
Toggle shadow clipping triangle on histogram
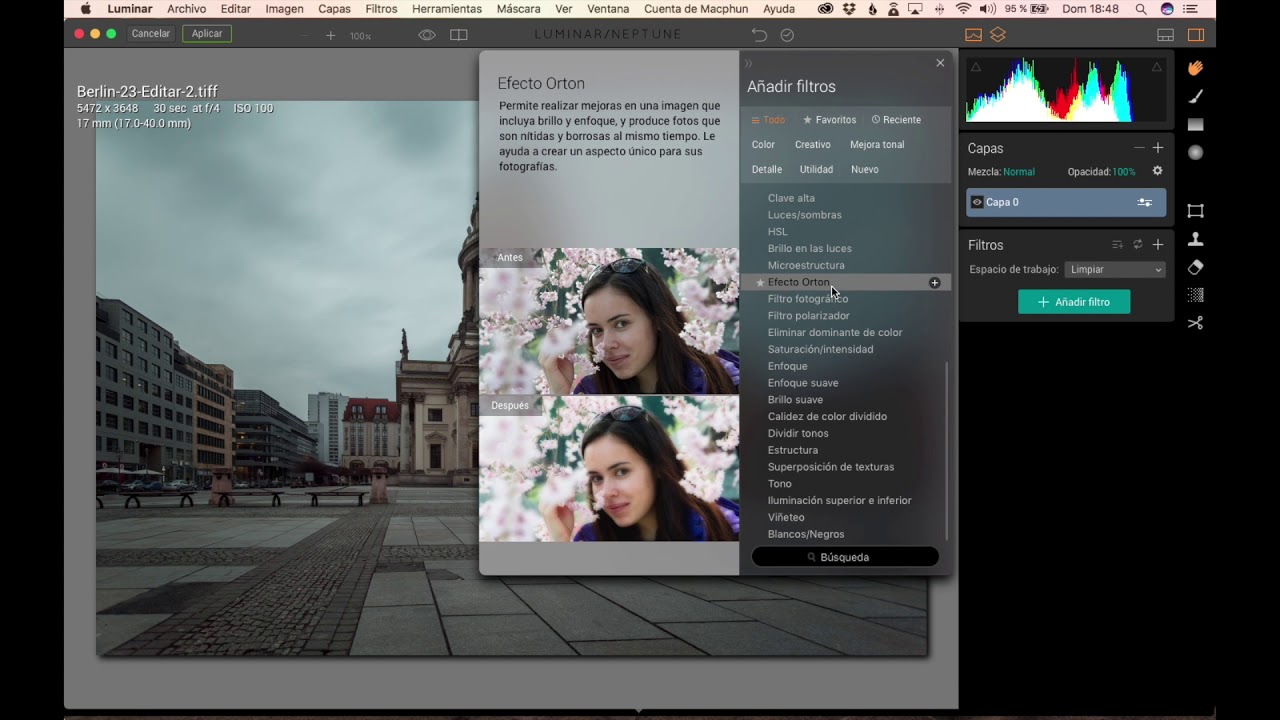click(x=976, y=67)
